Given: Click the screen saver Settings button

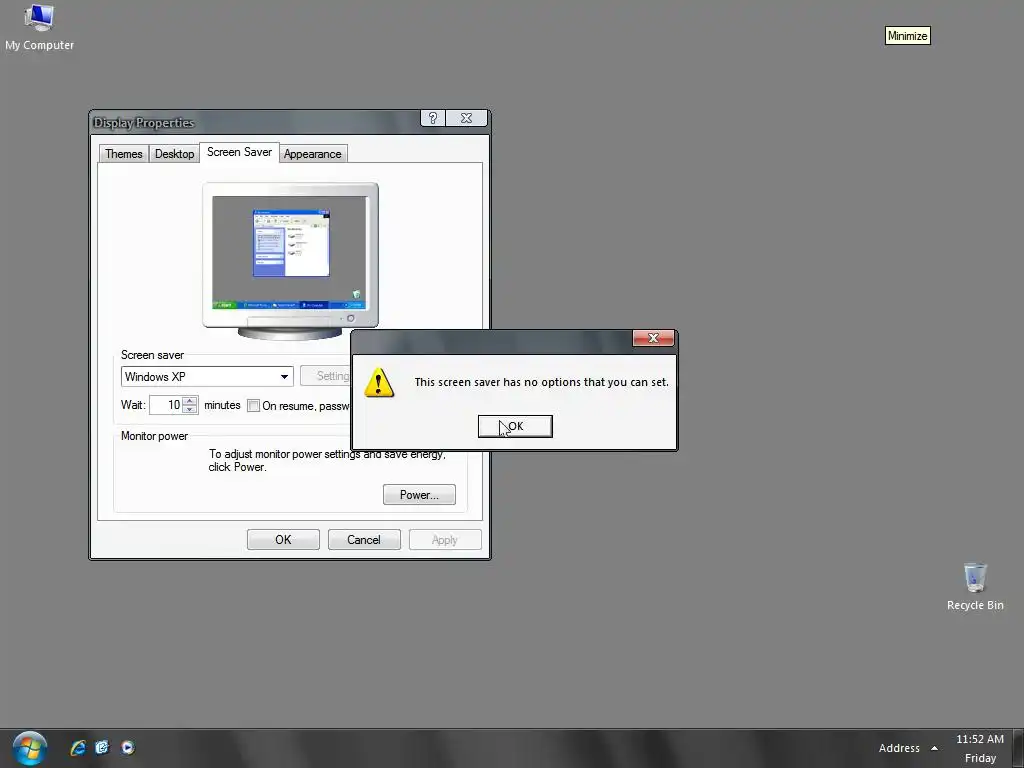Looking at the screenshot, I should point(326,376).
